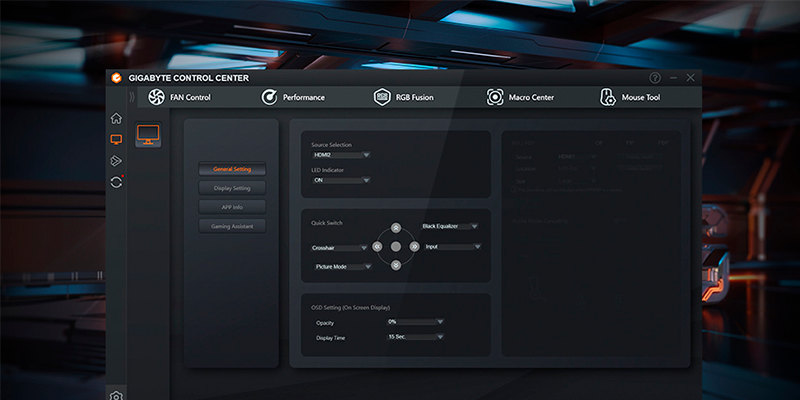Click 'OSD Setting (On Screen Display)' heading
The width and height of the screenshot is (800, 400).
click(351, 308)
